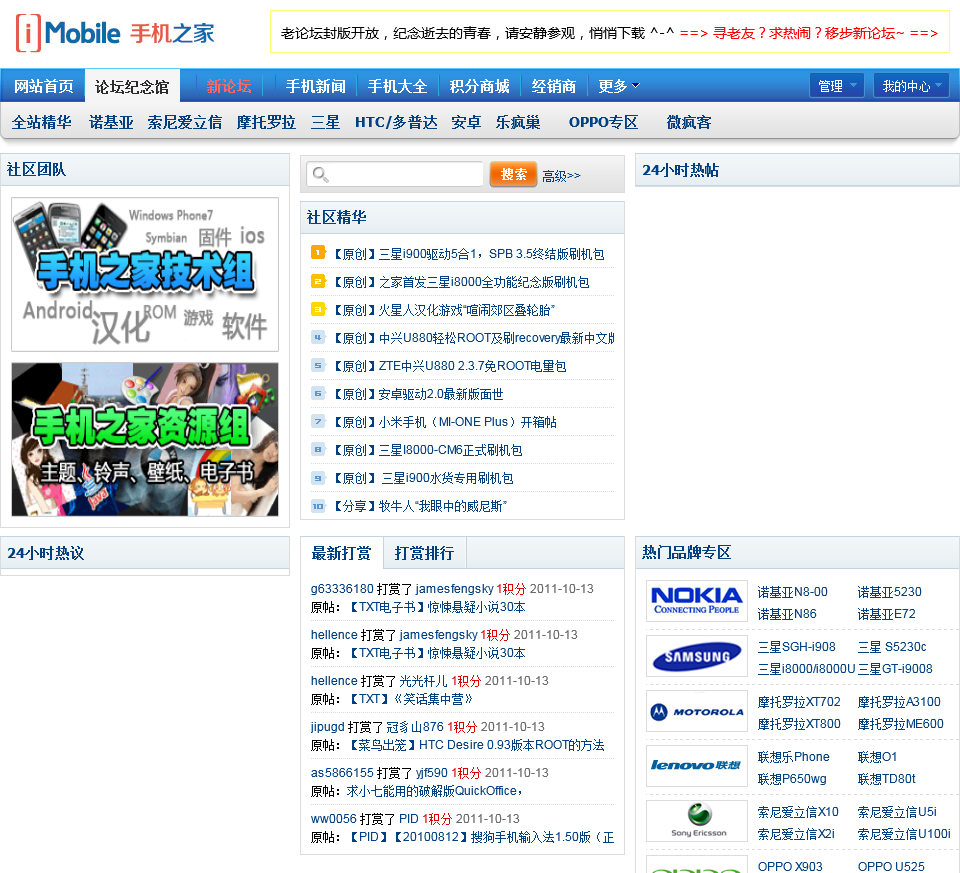Open the OPPO X903 model link

tap(790, 866)
